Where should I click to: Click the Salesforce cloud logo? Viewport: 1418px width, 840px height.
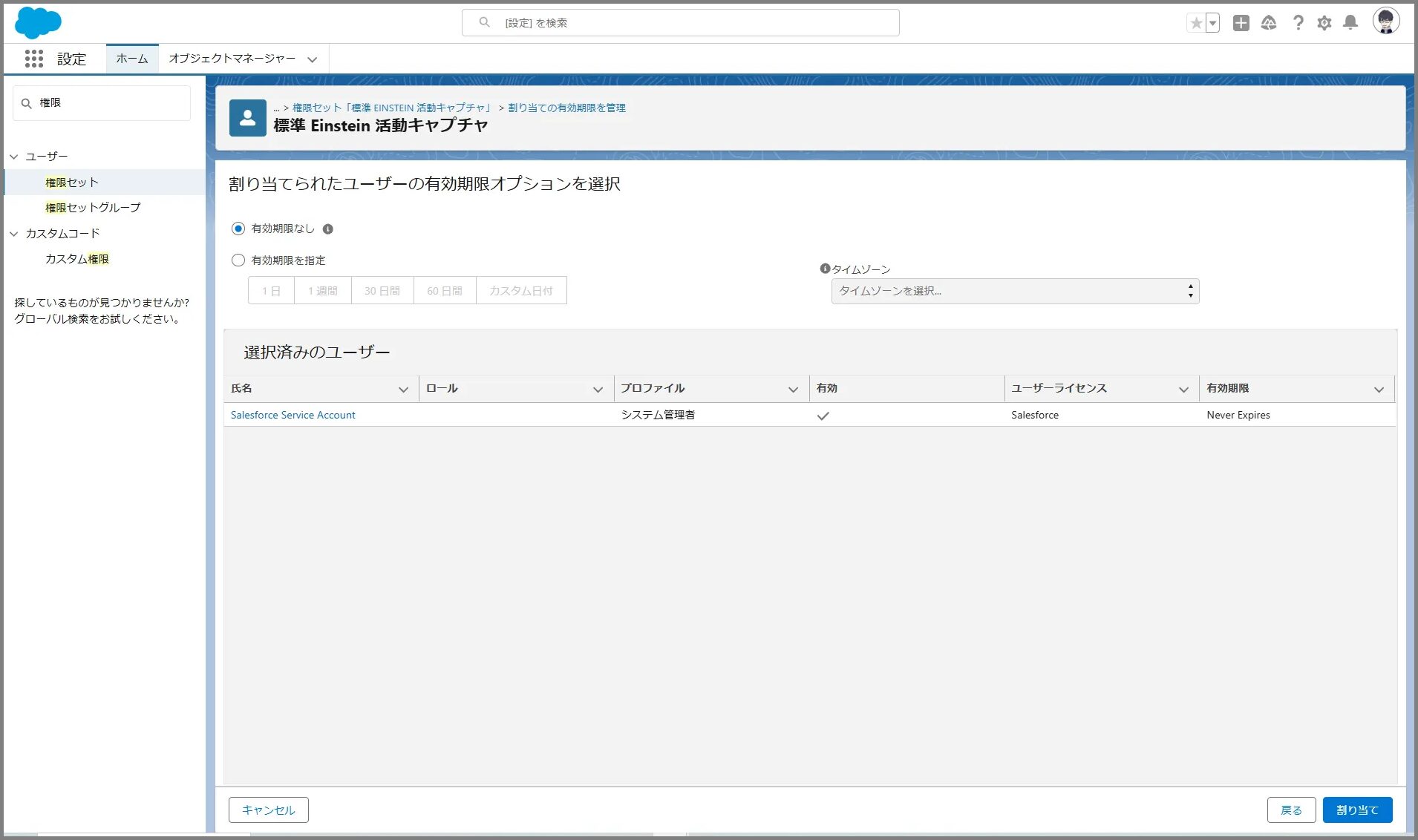click(38, 22)
